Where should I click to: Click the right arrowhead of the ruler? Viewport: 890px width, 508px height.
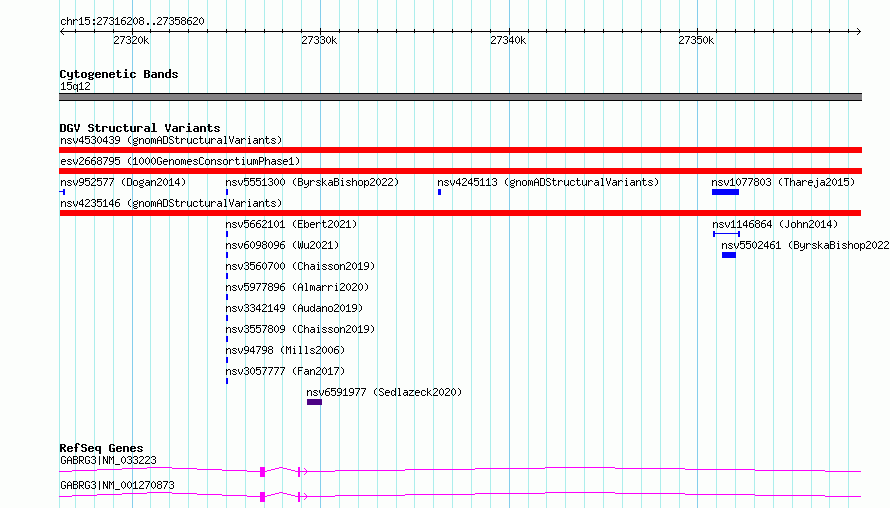pyautogui.click(x=859, y=31)
